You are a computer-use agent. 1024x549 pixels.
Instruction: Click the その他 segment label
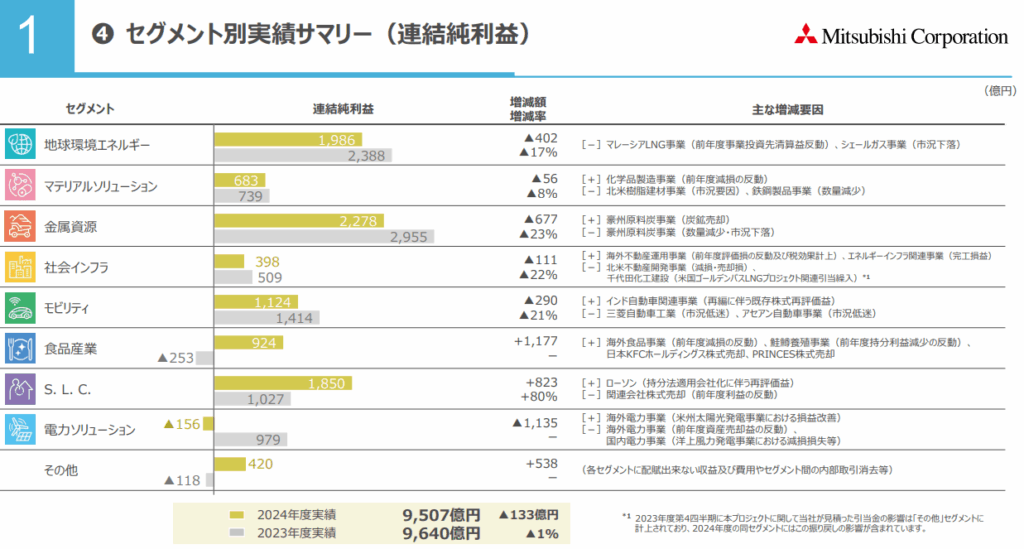point(61,470)
